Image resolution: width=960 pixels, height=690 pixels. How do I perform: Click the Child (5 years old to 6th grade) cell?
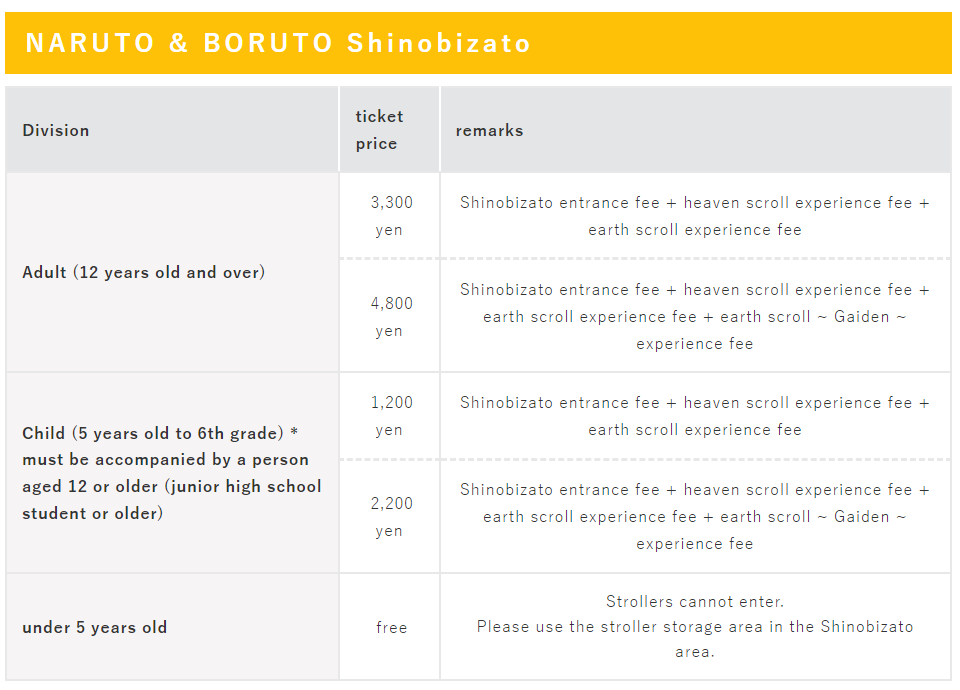172,473
